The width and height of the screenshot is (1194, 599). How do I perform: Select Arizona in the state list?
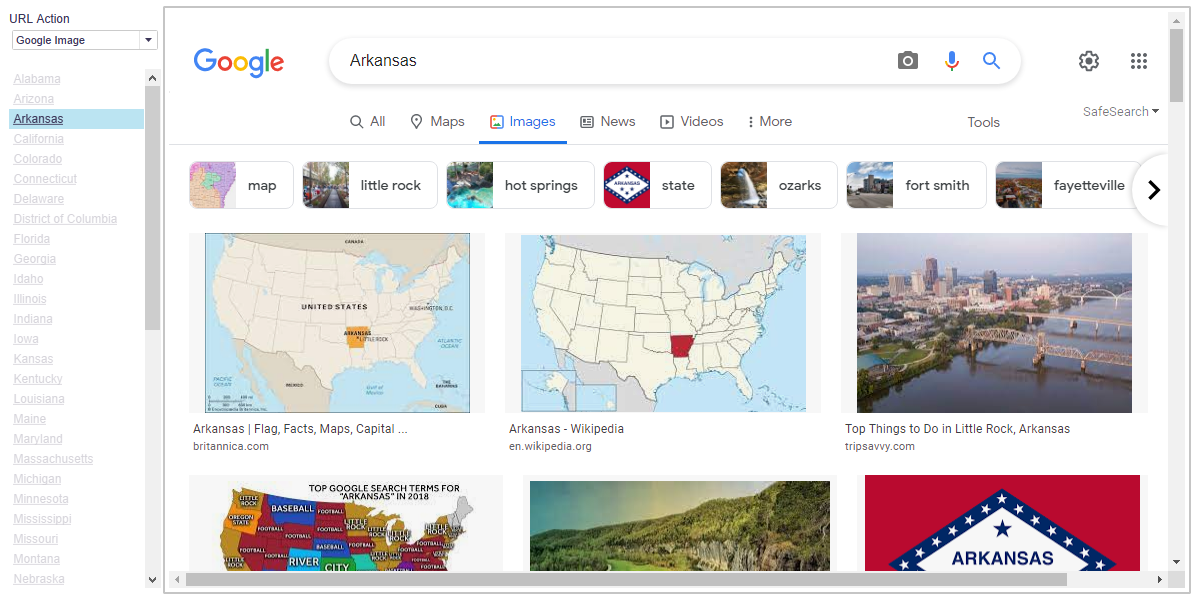pos(34,99)
